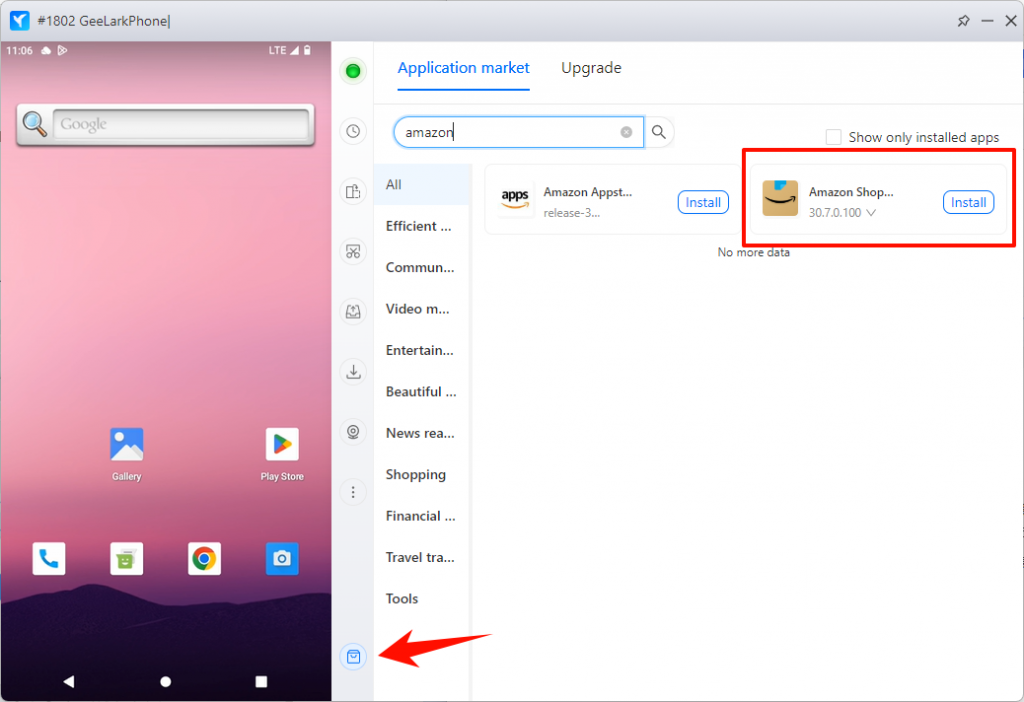This screenshot has width=1024, height=702.
Task: Click the Amazon Shopping app icon
Action: [x=780, y=199]
